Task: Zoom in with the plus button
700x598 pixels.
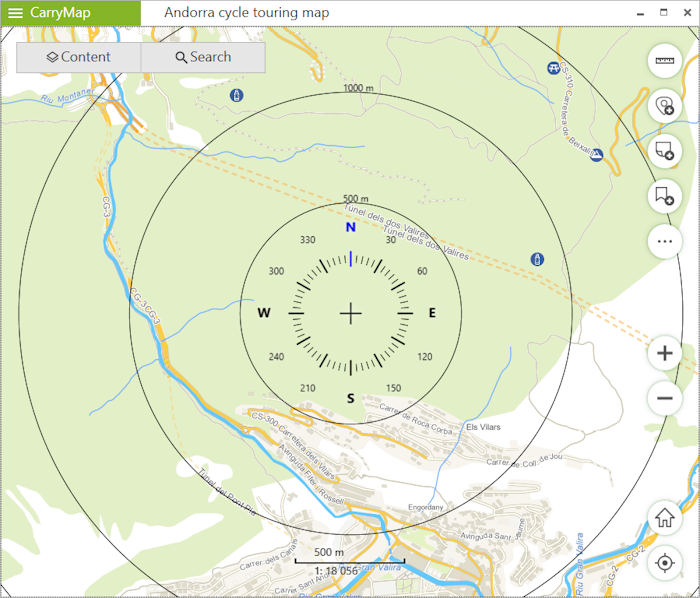Action: (x=664, y=353)
